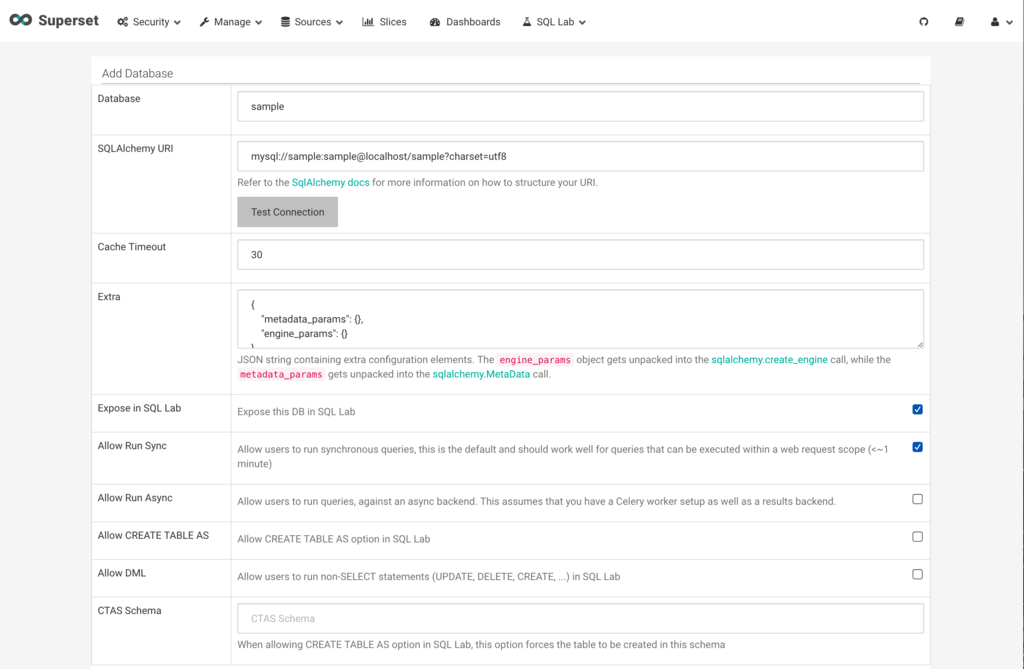Click the 'Add Database' heading text
The image size is (1024, 669).
137,73
